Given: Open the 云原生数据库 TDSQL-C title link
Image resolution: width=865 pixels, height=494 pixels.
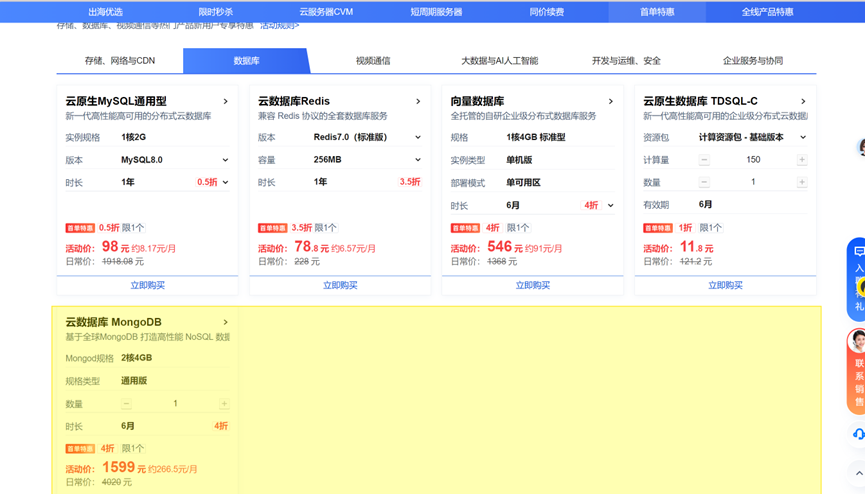Looking at the screenshot, I should pos(700,101).
